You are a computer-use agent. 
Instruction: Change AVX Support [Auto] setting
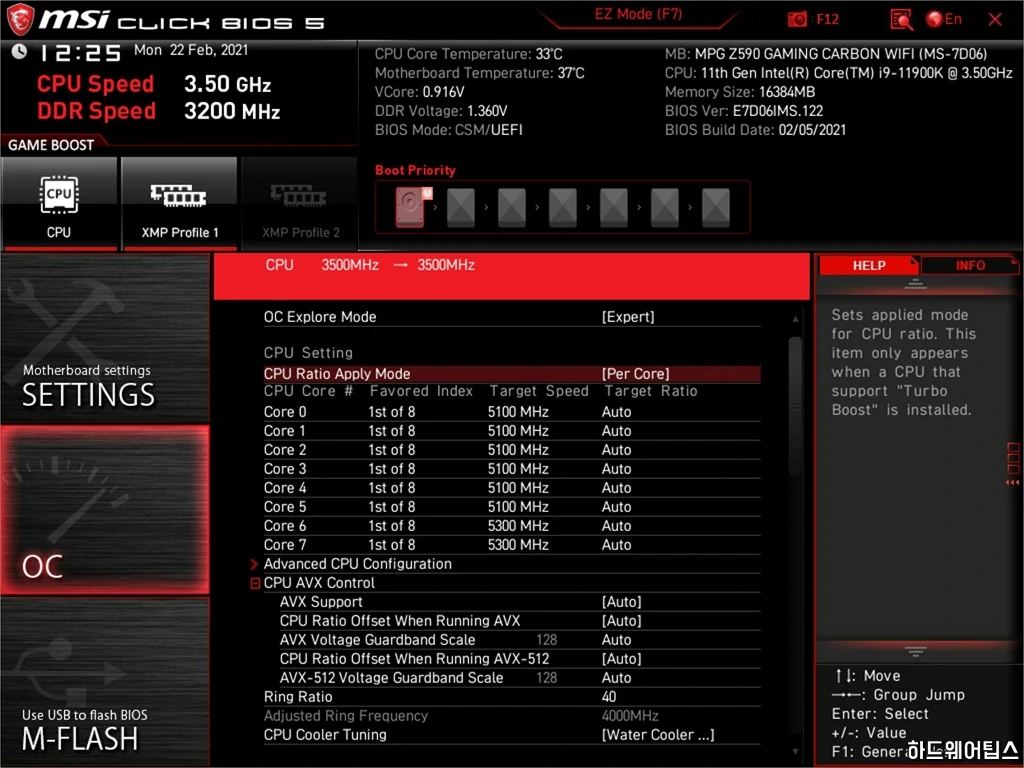pyautogui.click(x=621, y=601)
